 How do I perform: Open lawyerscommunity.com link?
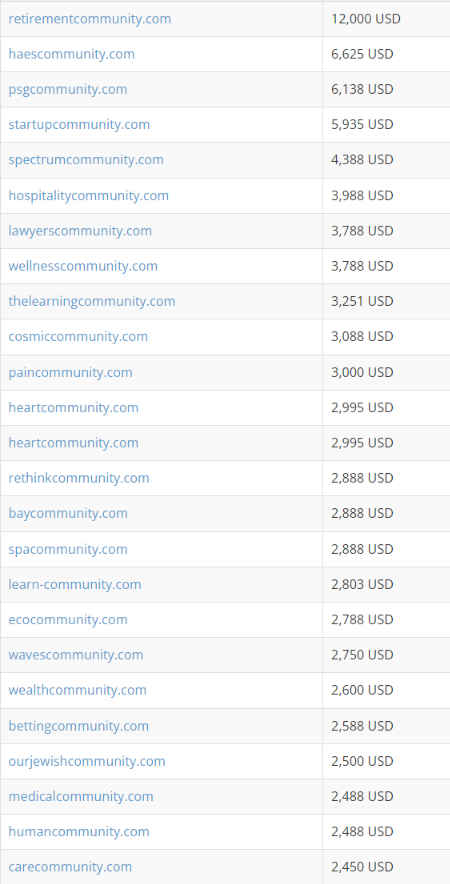[80, 231]
